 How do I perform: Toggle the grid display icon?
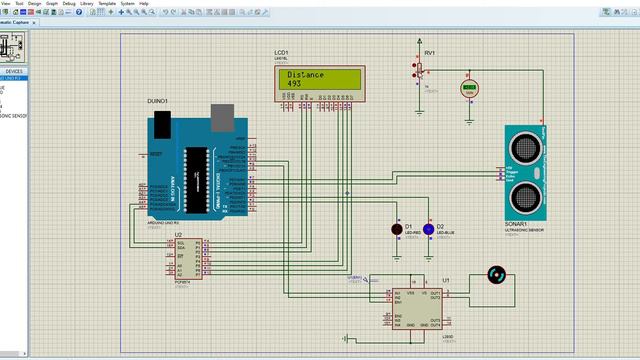click(100, 12)
